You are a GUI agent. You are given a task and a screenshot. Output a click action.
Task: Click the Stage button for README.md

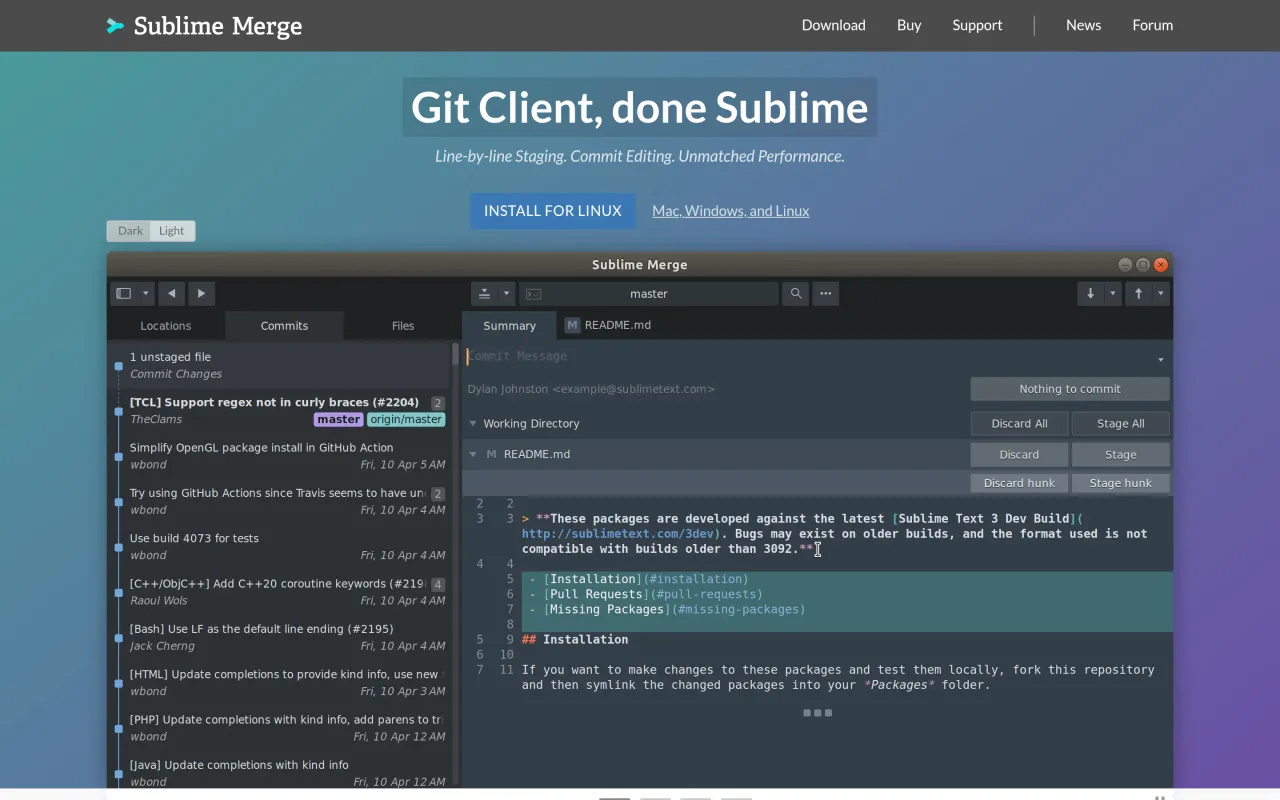[1120, 454]
